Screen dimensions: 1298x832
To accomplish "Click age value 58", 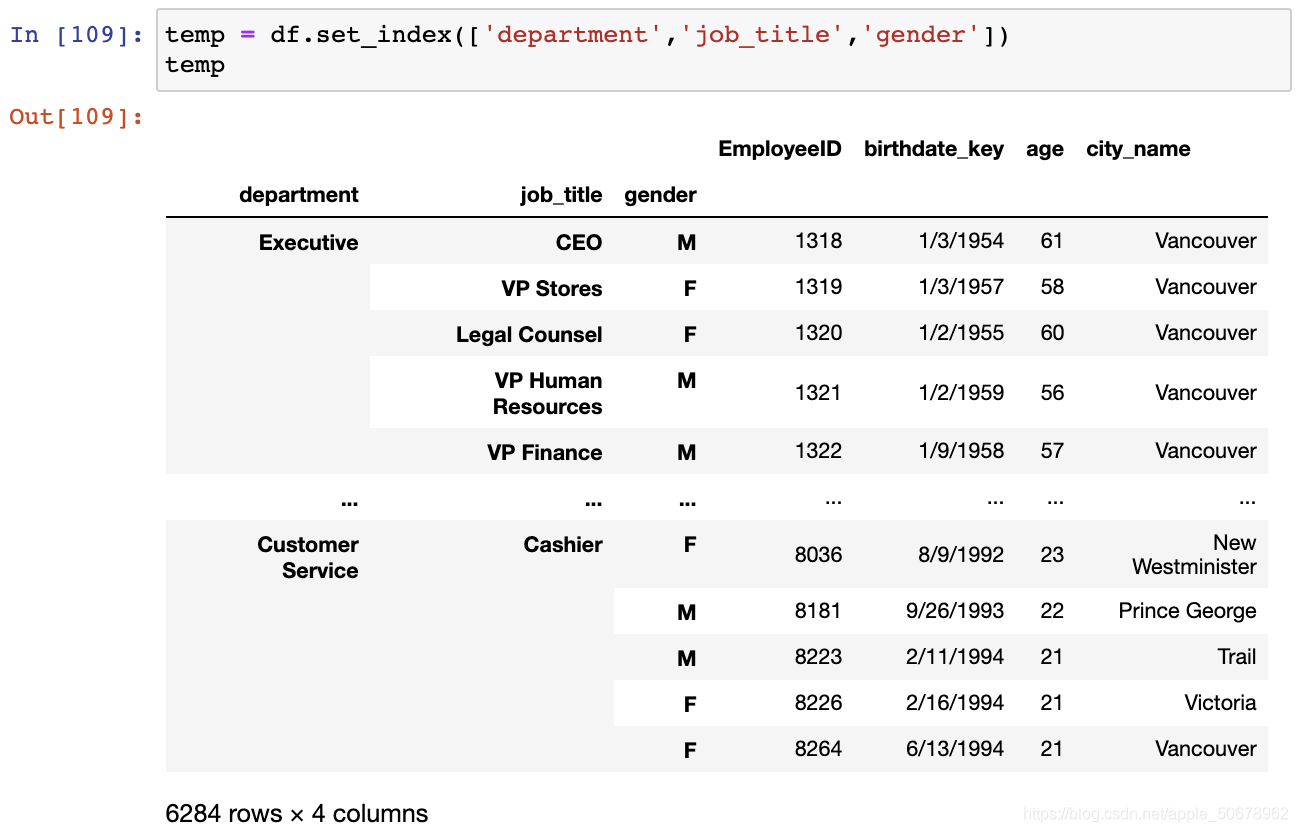I will (x=1052, y=287).
